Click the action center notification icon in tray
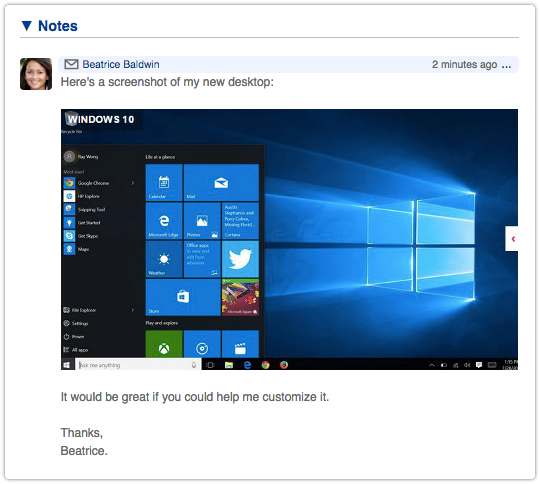This screenshot has width=540, height=484. click(x=479, y=365)
